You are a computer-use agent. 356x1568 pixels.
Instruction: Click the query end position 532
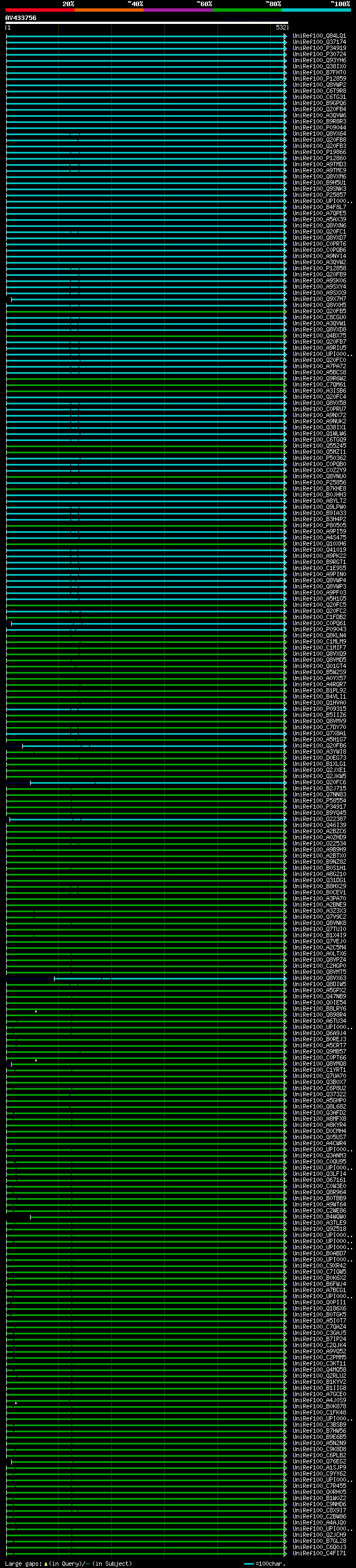(x=280, y=27)
